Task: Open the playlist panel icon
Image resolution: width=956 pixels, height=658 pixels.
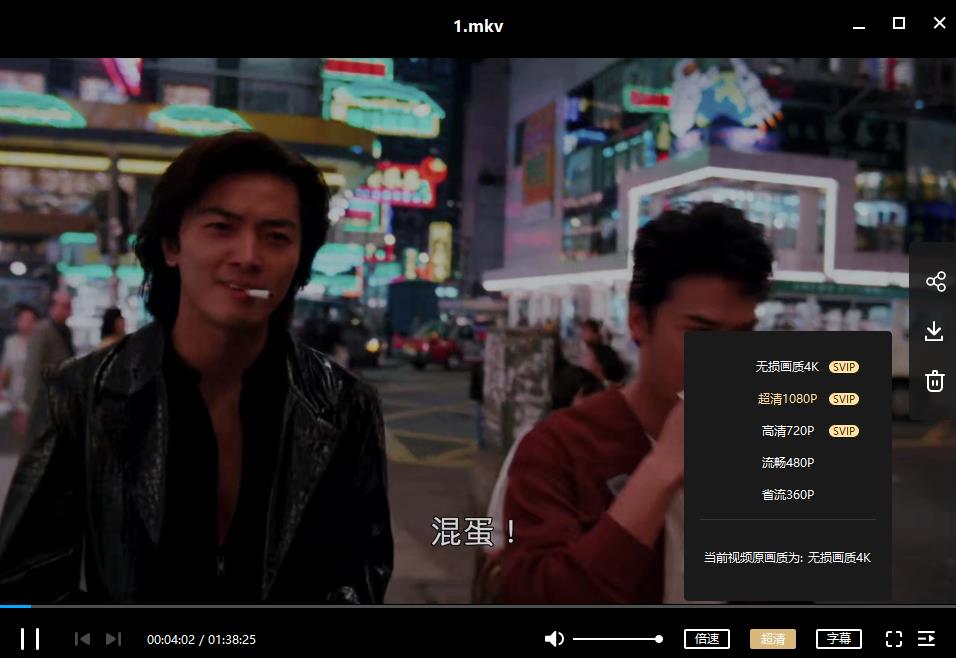Action: (926, 638)
